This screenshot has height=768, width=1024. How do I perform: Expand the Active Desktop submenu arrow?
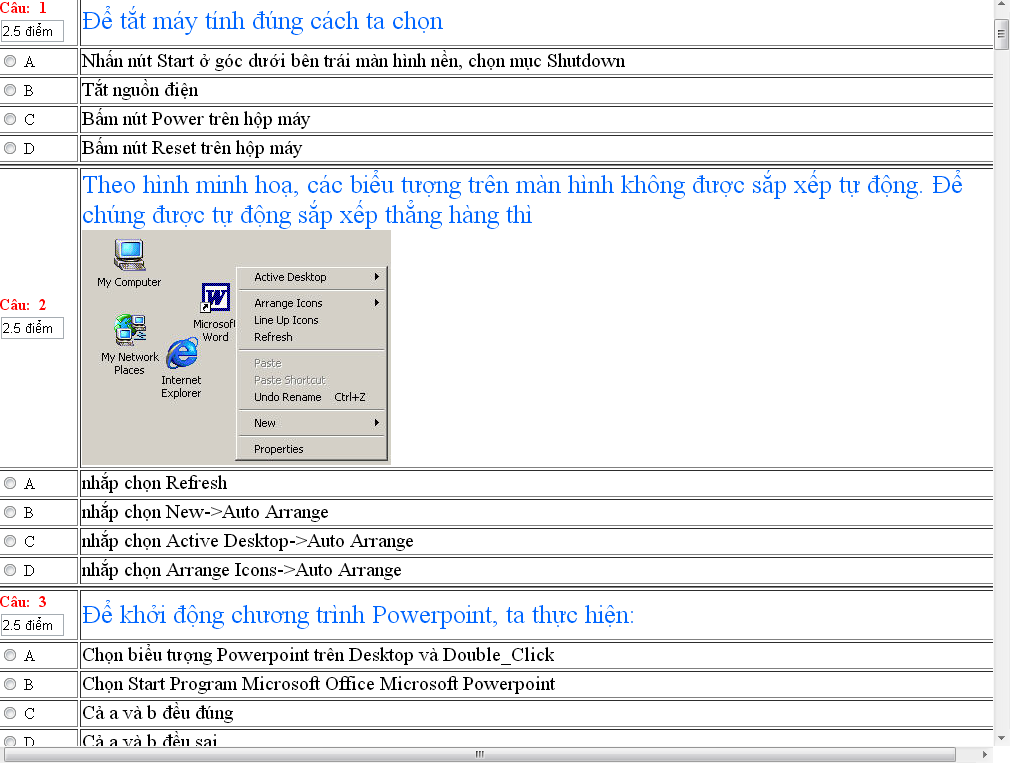(377, 277)
